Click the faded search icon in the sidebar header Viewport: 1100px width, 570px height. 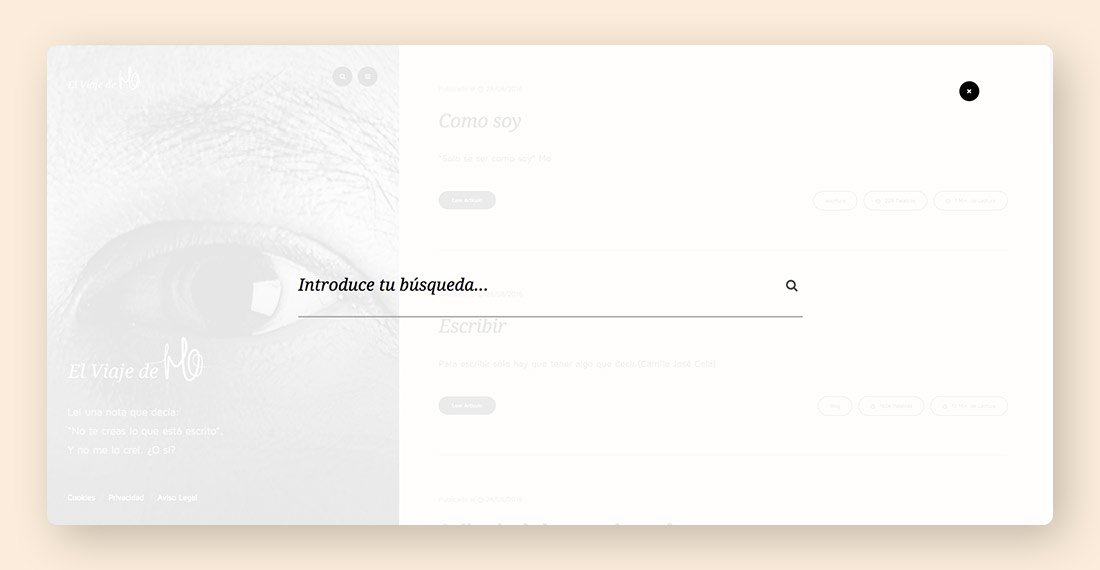(342, 76)
